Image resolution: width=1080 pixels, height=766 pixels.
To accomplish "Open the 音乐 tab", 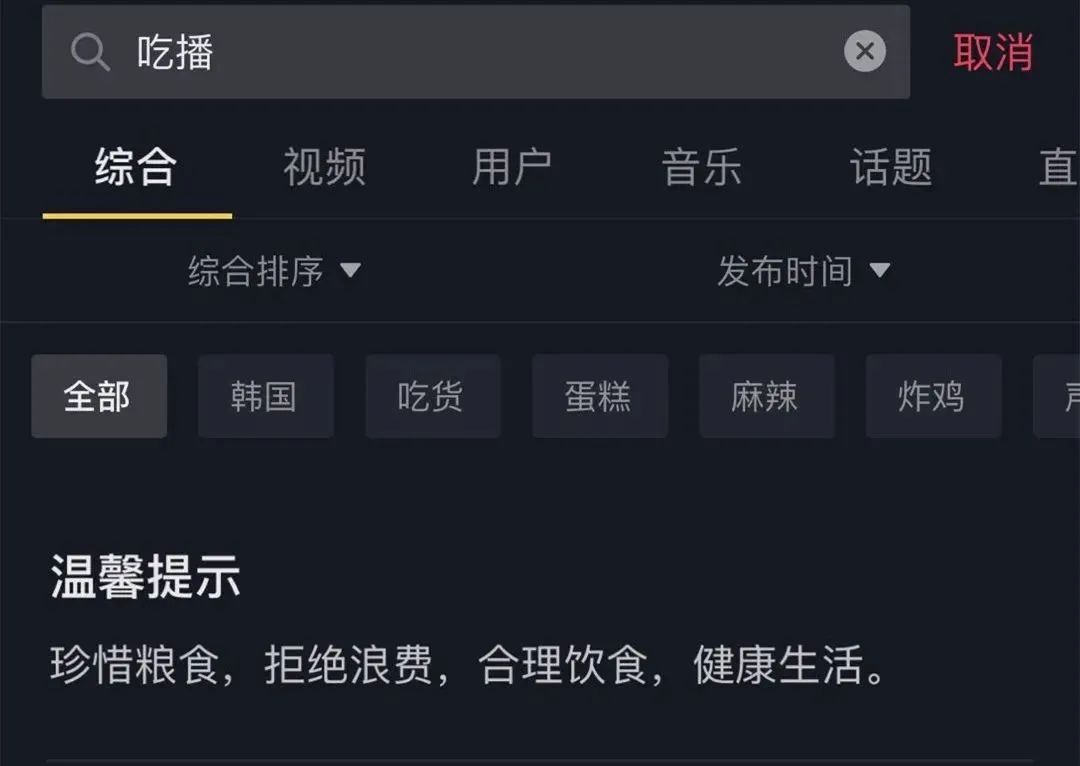I will pyautogui.click(x=701, y=167).
